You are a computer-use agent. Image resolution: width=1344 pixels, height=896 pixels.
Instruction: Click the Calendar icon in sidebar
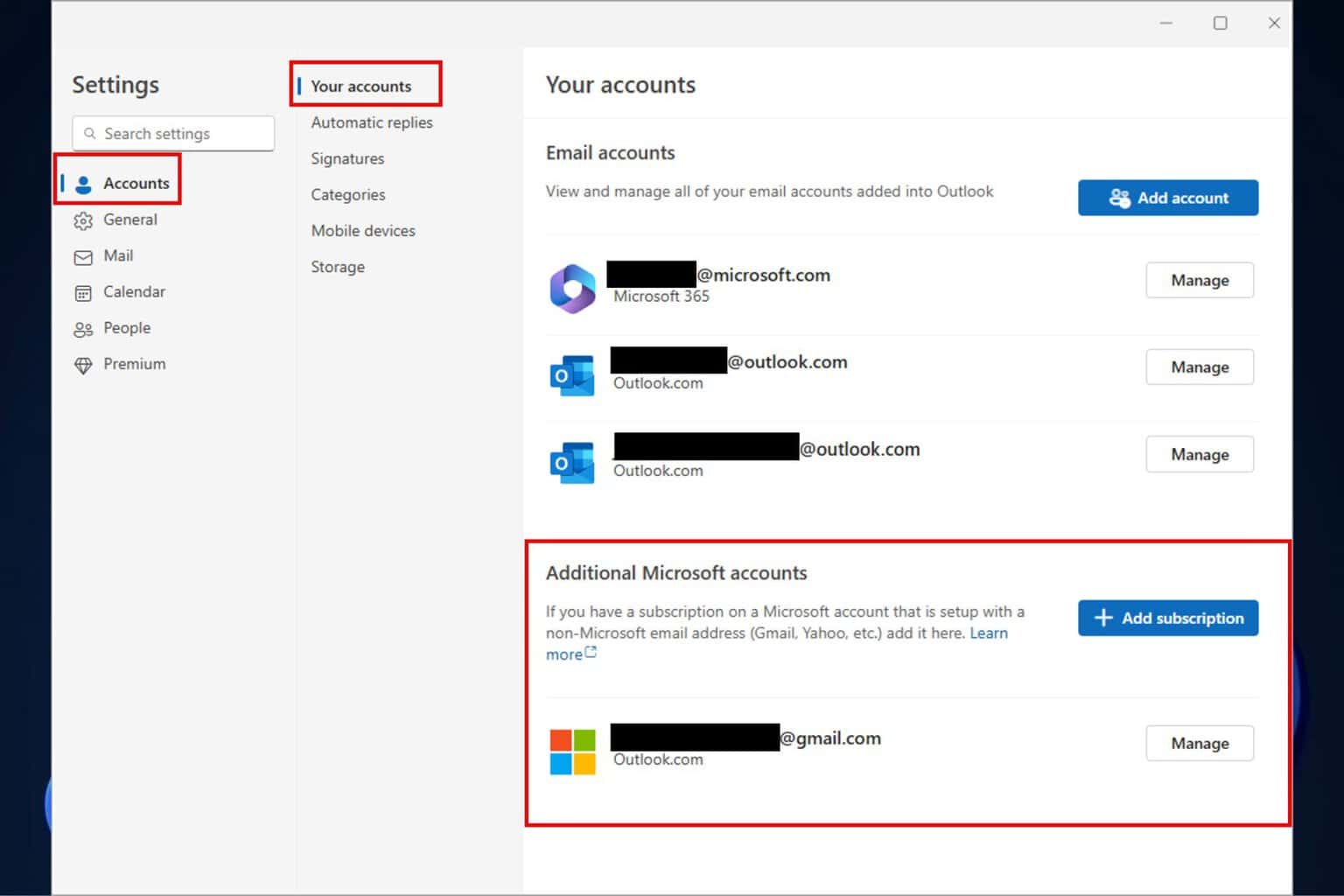point(83,293)
